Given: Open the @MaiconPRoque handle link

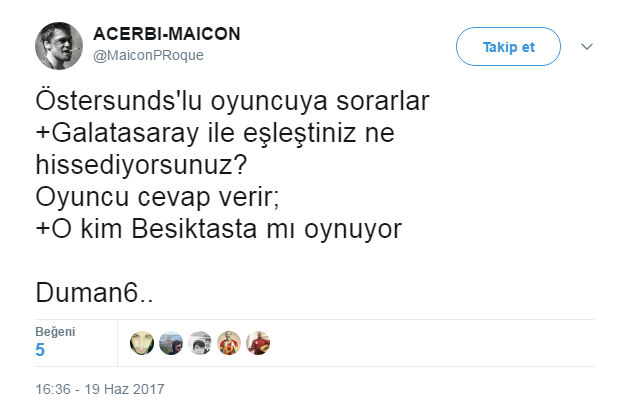Looking at the screenshot, I should [148, 54].
